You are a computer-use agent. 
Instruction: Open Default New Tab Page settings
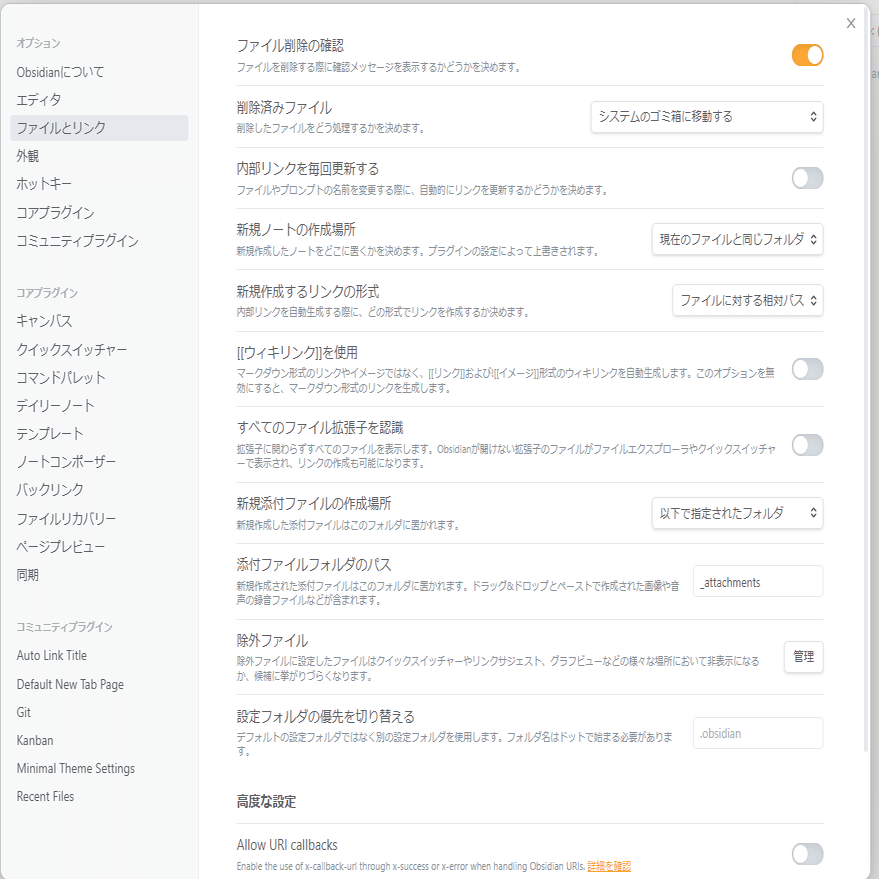pos(99,684)
